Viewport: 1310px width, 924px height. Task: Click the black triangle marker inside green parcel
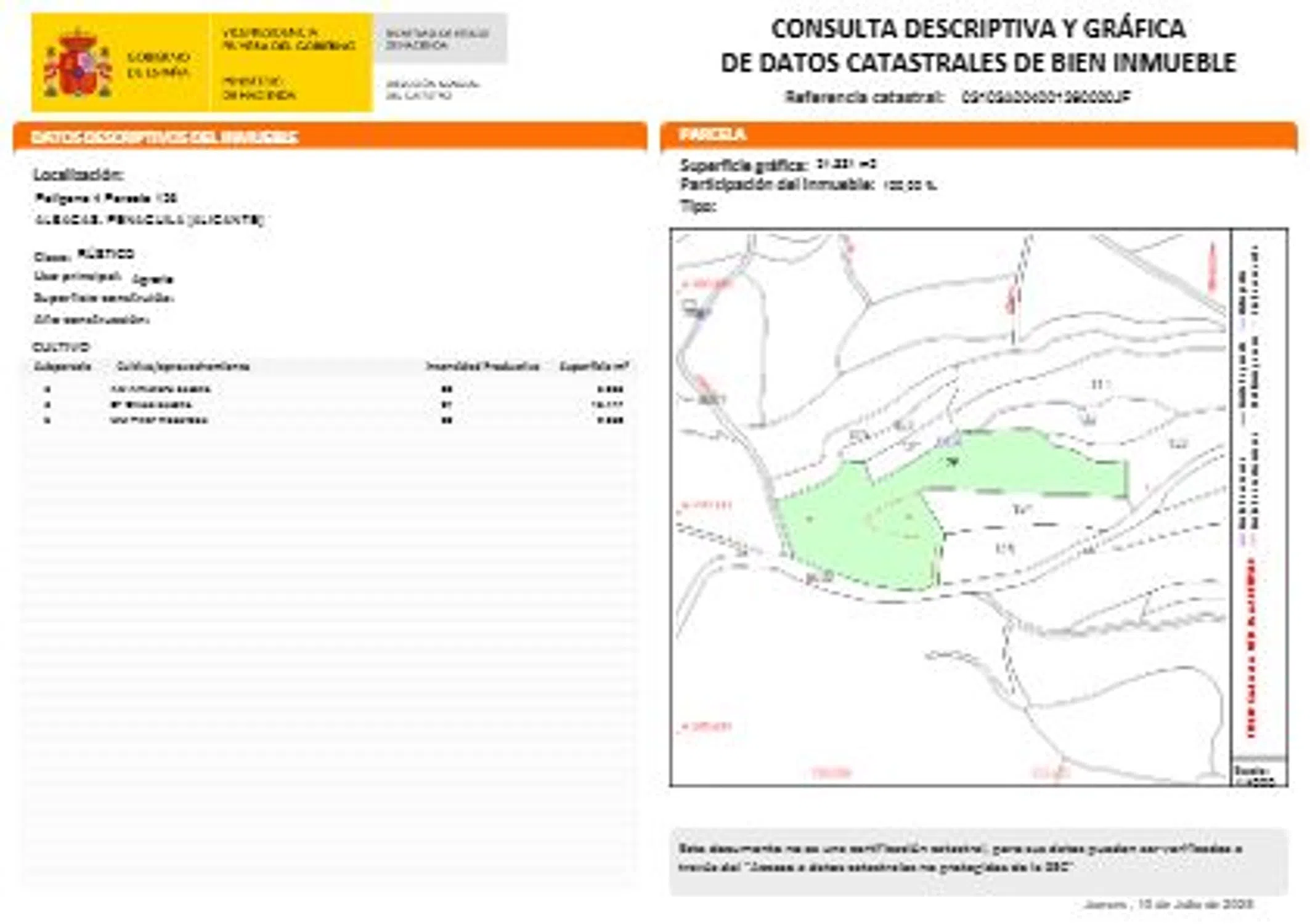[953, 461]
